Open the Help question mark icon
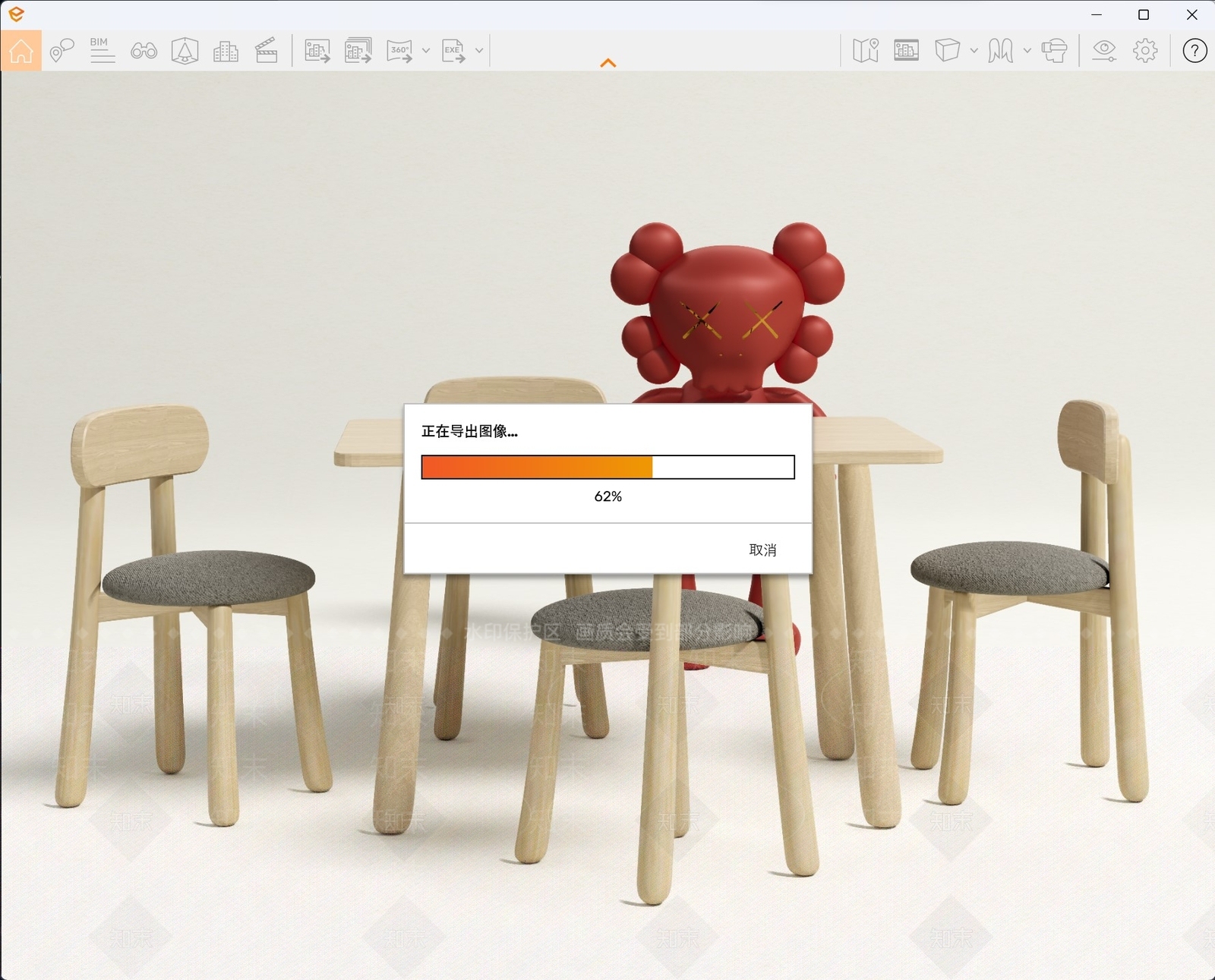The width and height of the screenshot is (1215, 980). 1194,51
